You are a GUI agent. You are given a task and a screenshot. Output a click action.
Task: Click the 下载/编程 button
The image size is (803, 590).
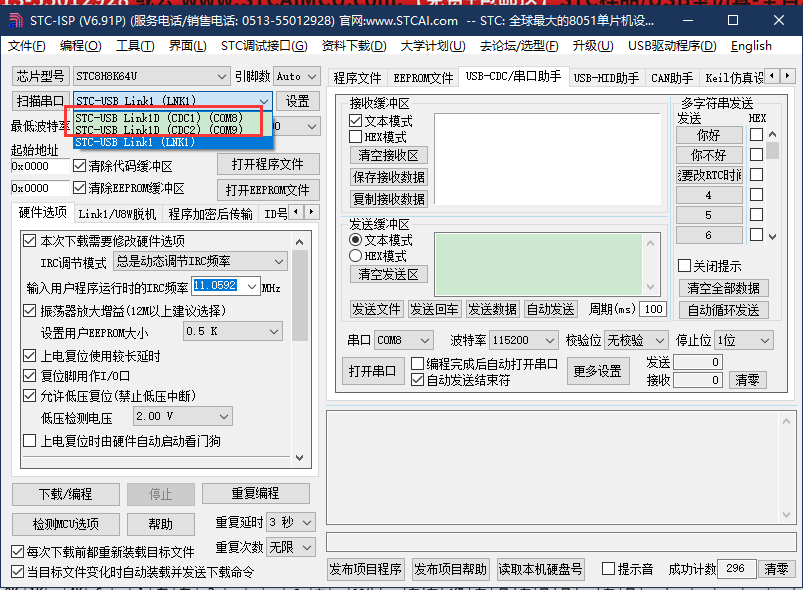point(66,494)
